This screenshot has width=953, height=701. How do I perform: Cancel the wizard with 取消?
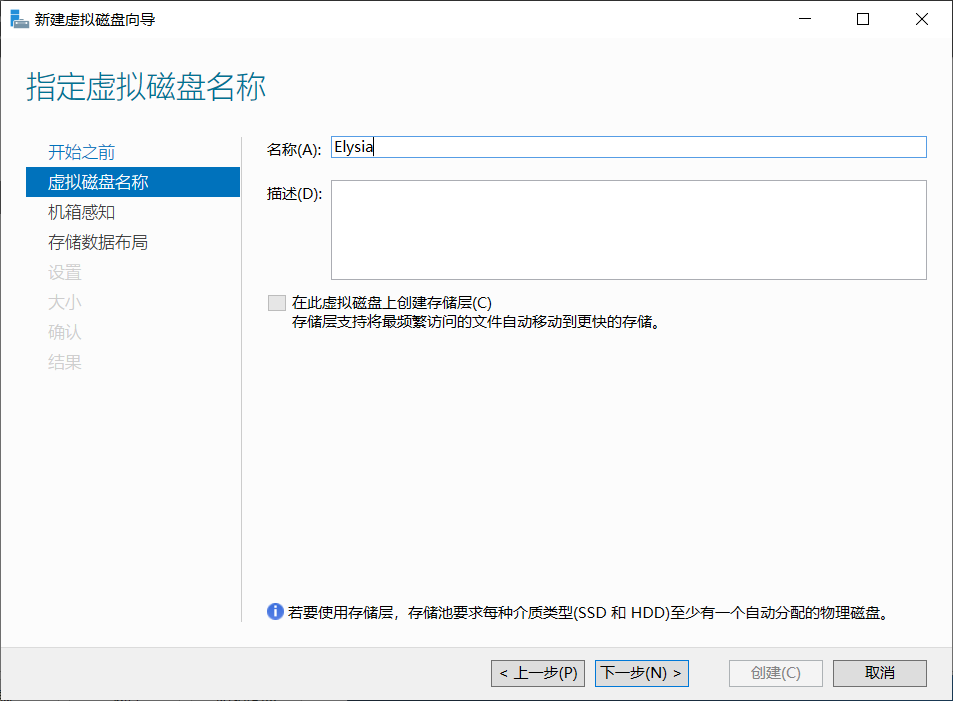click(x=879, y=673)
